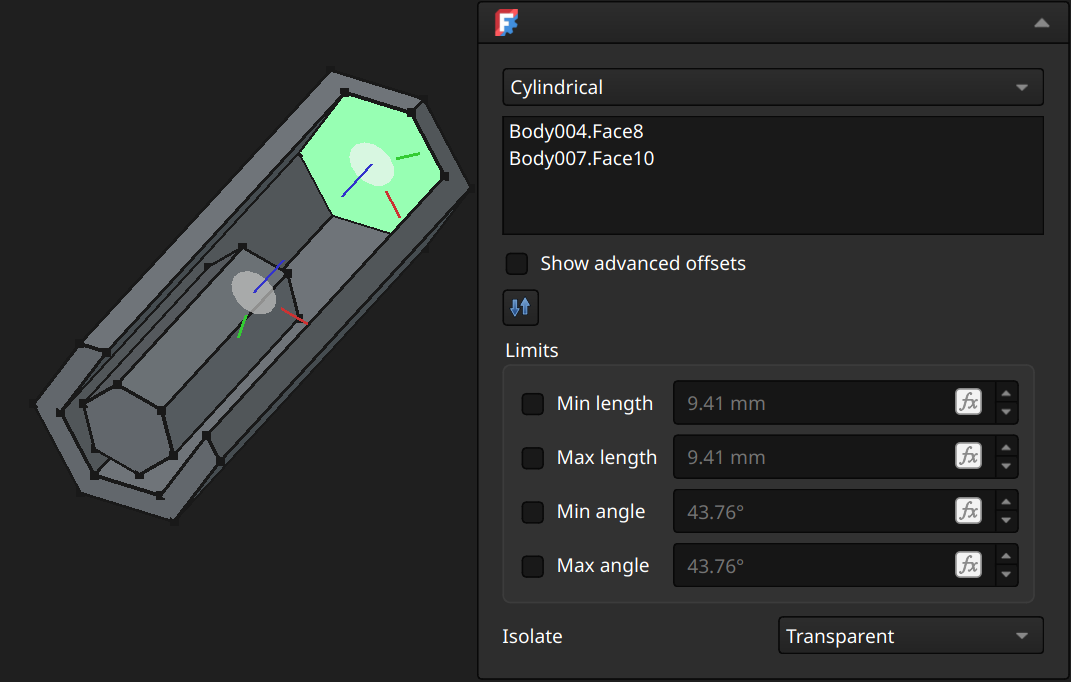The width and height of the screenshot is (1071, 682).
Task: Click the joint coordinate marker on green face
Action: [372, 165]
